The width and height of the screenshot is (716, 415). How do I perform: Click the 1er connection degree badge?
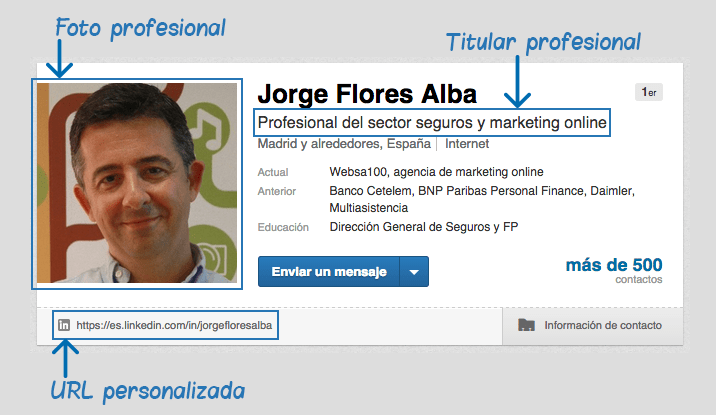tap(648, 92)
